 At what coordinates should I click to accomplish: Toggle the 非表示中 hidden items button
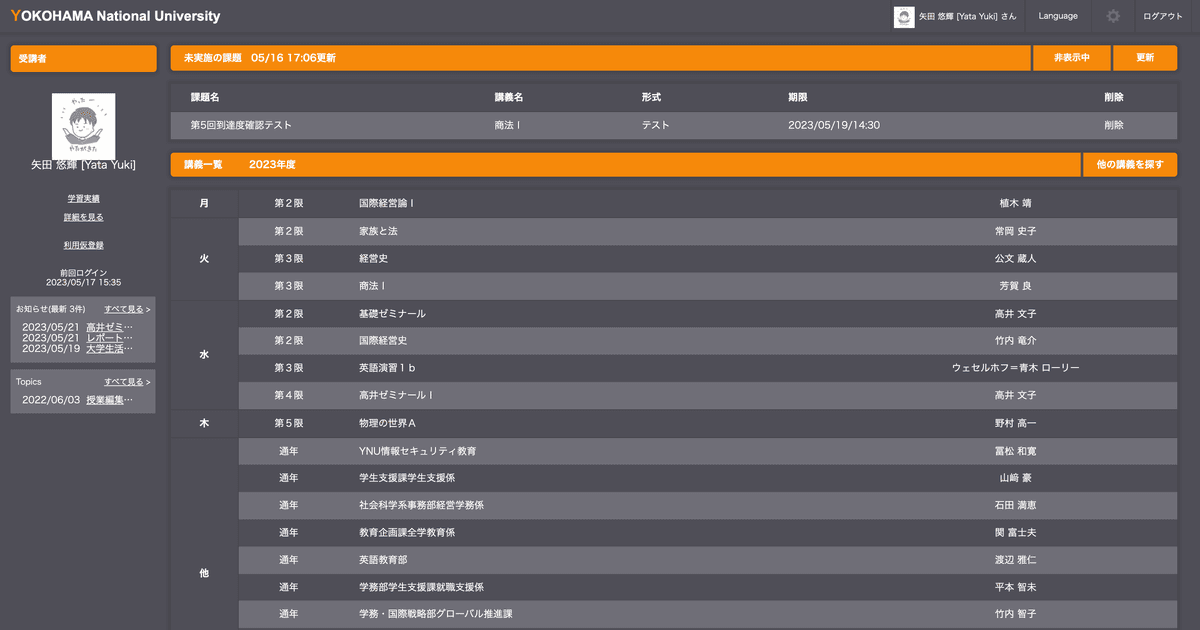[1071, 58]
